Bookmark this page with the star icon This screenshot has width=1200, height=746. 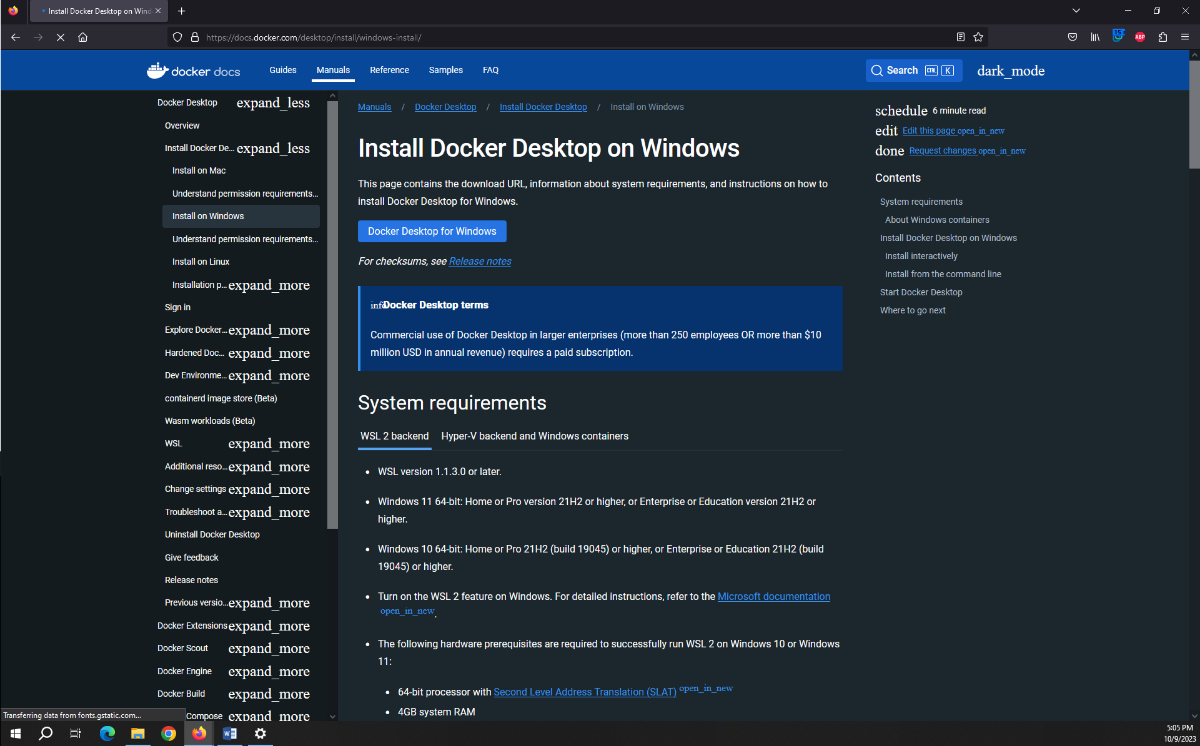click(978, 37)
